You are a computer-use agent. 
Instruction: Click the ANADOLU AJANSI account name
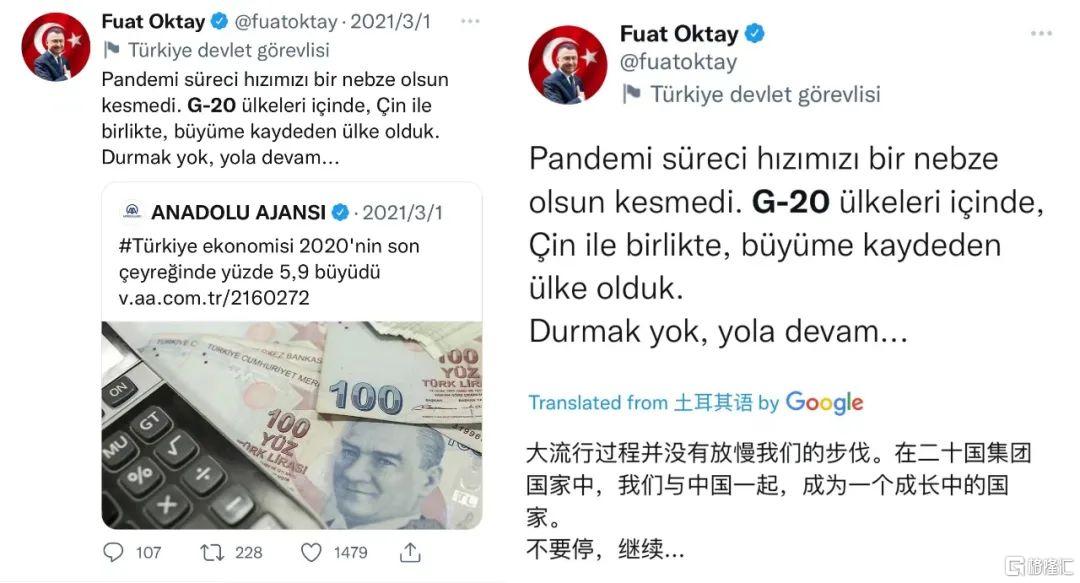point(238,212)
